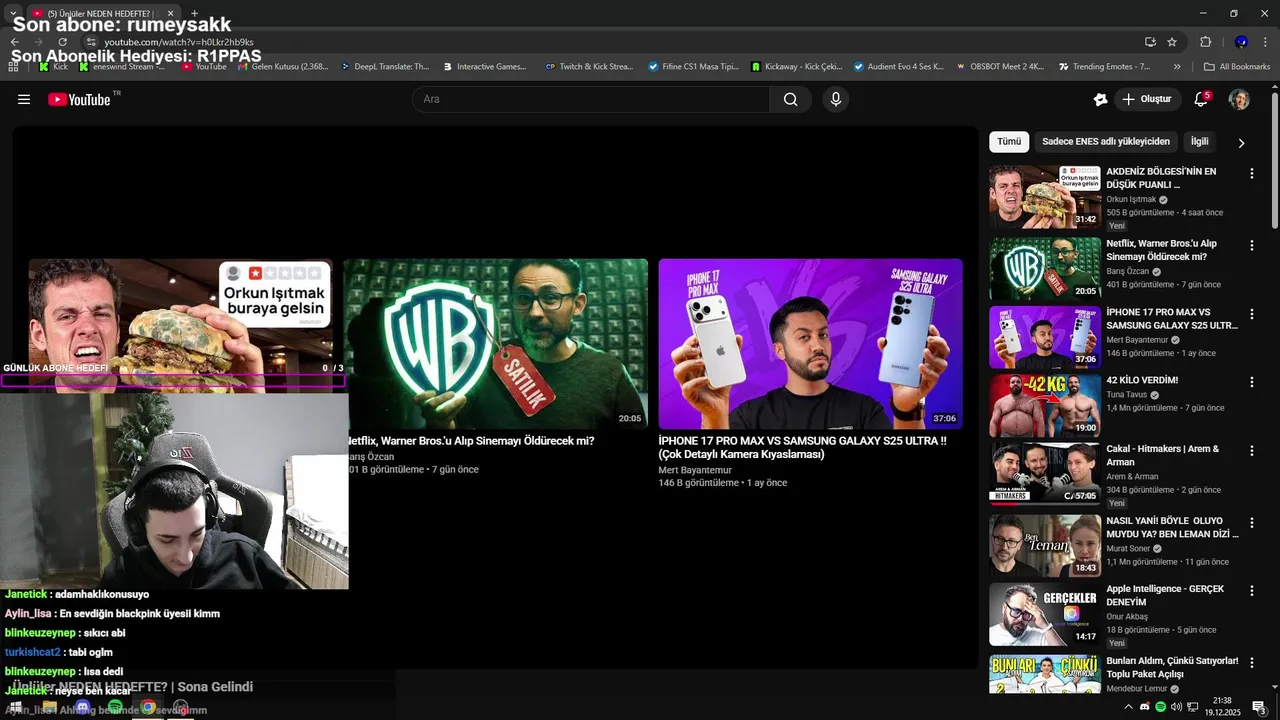Go back with Chrome back arrow
This screenshot has width=1280, height=720.
(x=15, y=42)
